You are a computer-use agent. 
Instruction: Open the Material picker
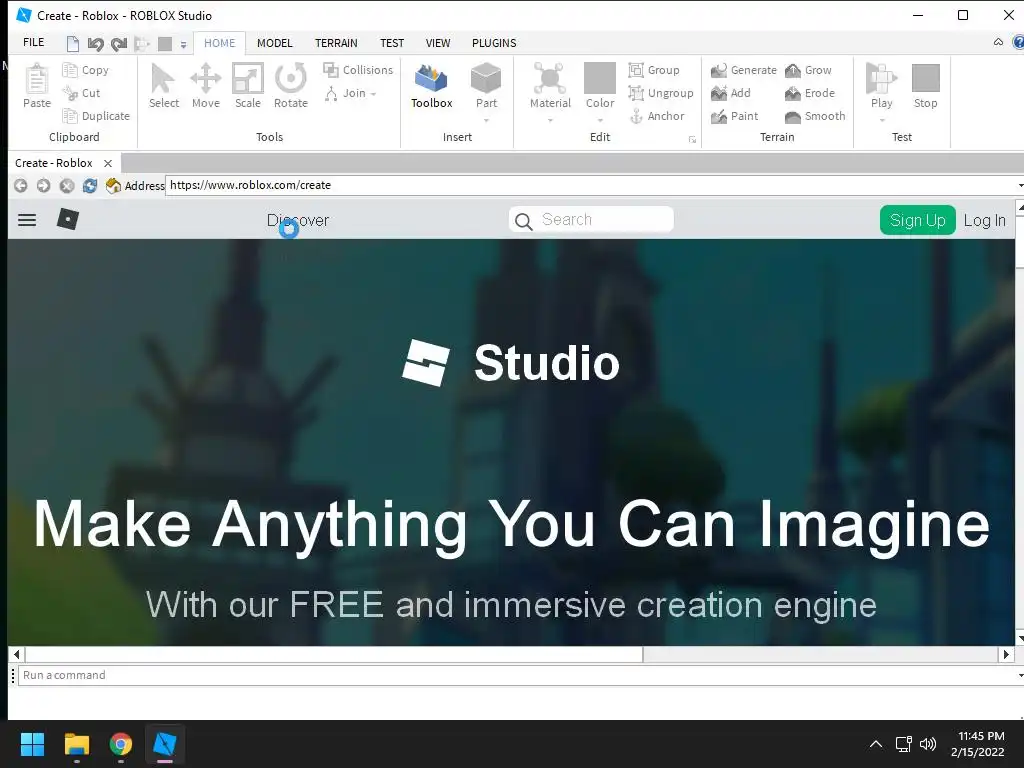tap(550, 86)
